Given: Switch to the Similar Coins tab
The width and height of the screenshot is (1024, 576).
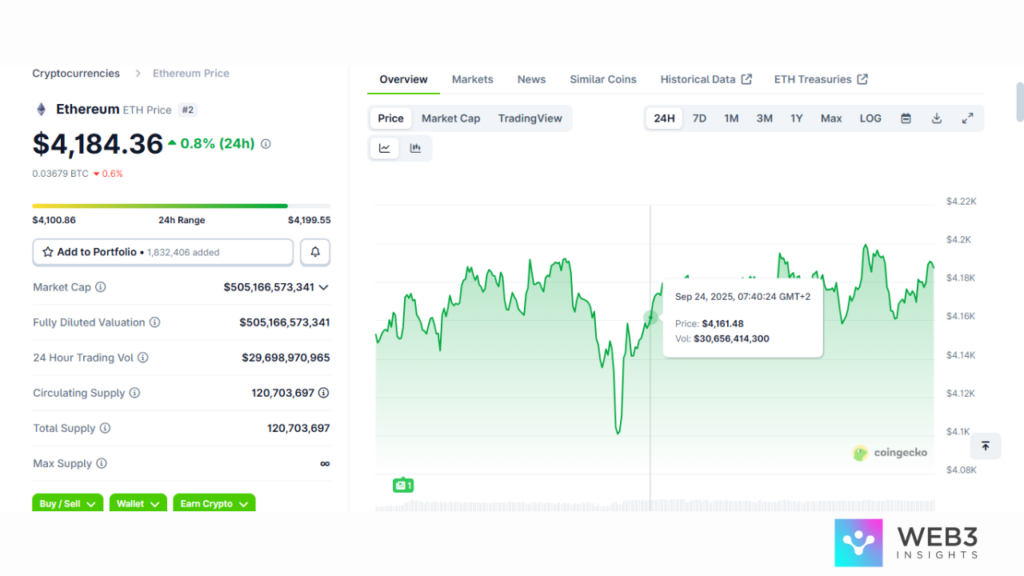Looking at the screenshot, I should 603,79.
